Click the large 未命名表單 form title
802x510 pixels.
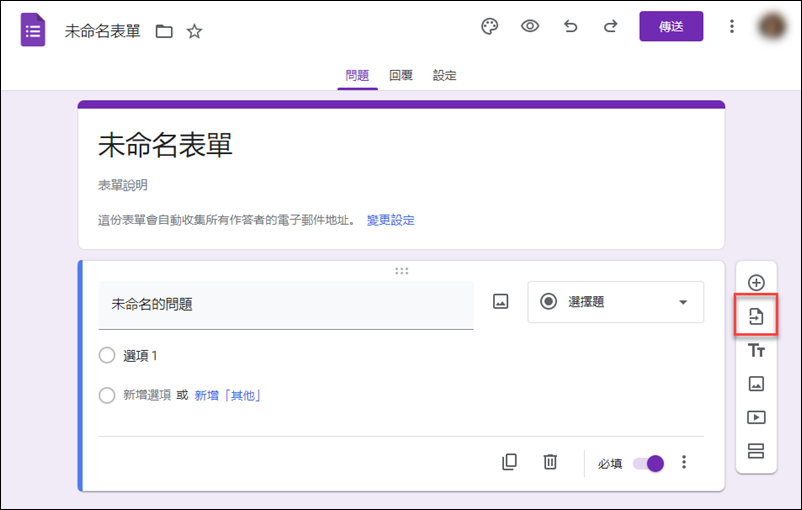(x=165, y=145)
